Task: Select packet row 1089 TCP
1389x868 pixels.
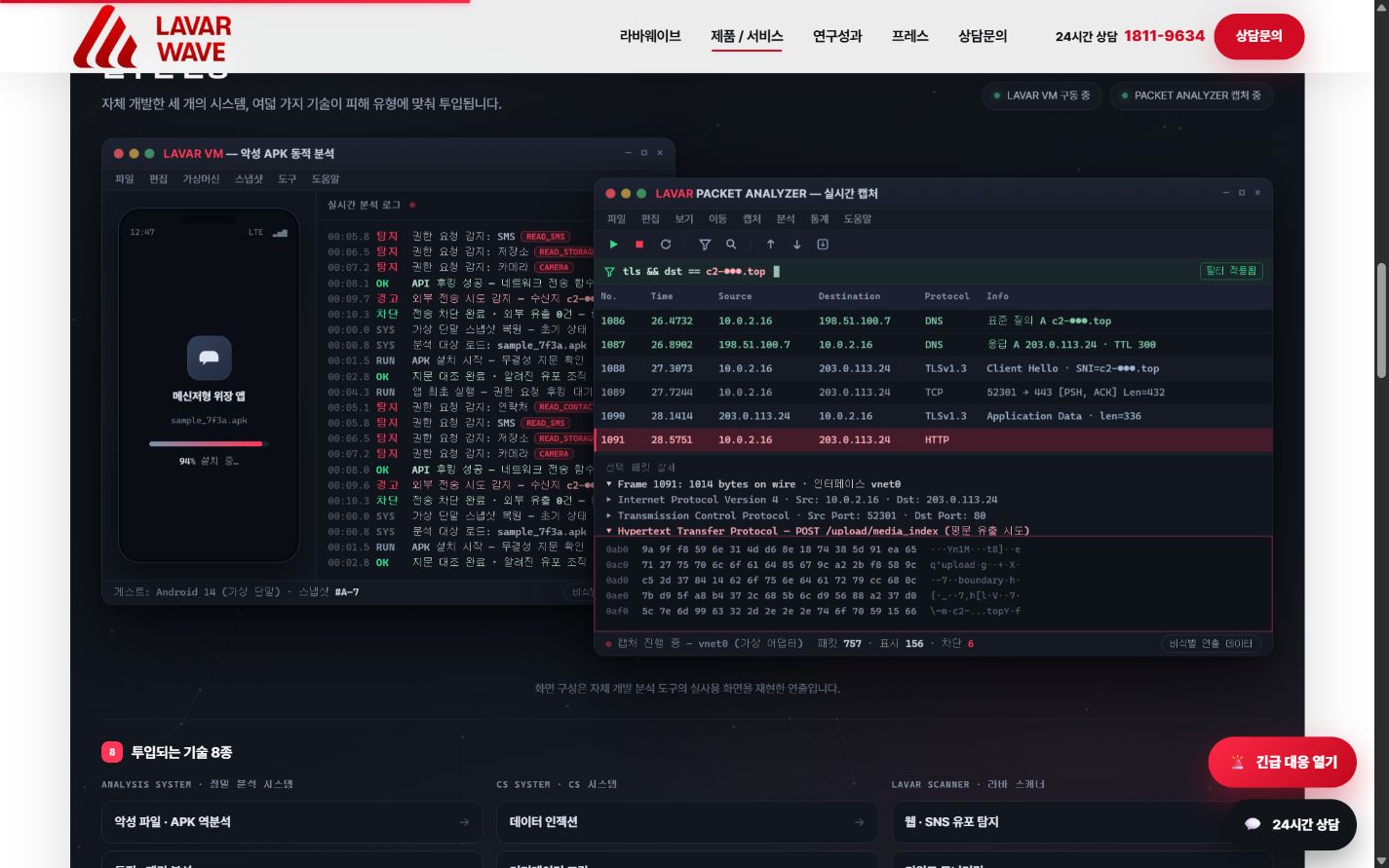Action: [933, 392]
